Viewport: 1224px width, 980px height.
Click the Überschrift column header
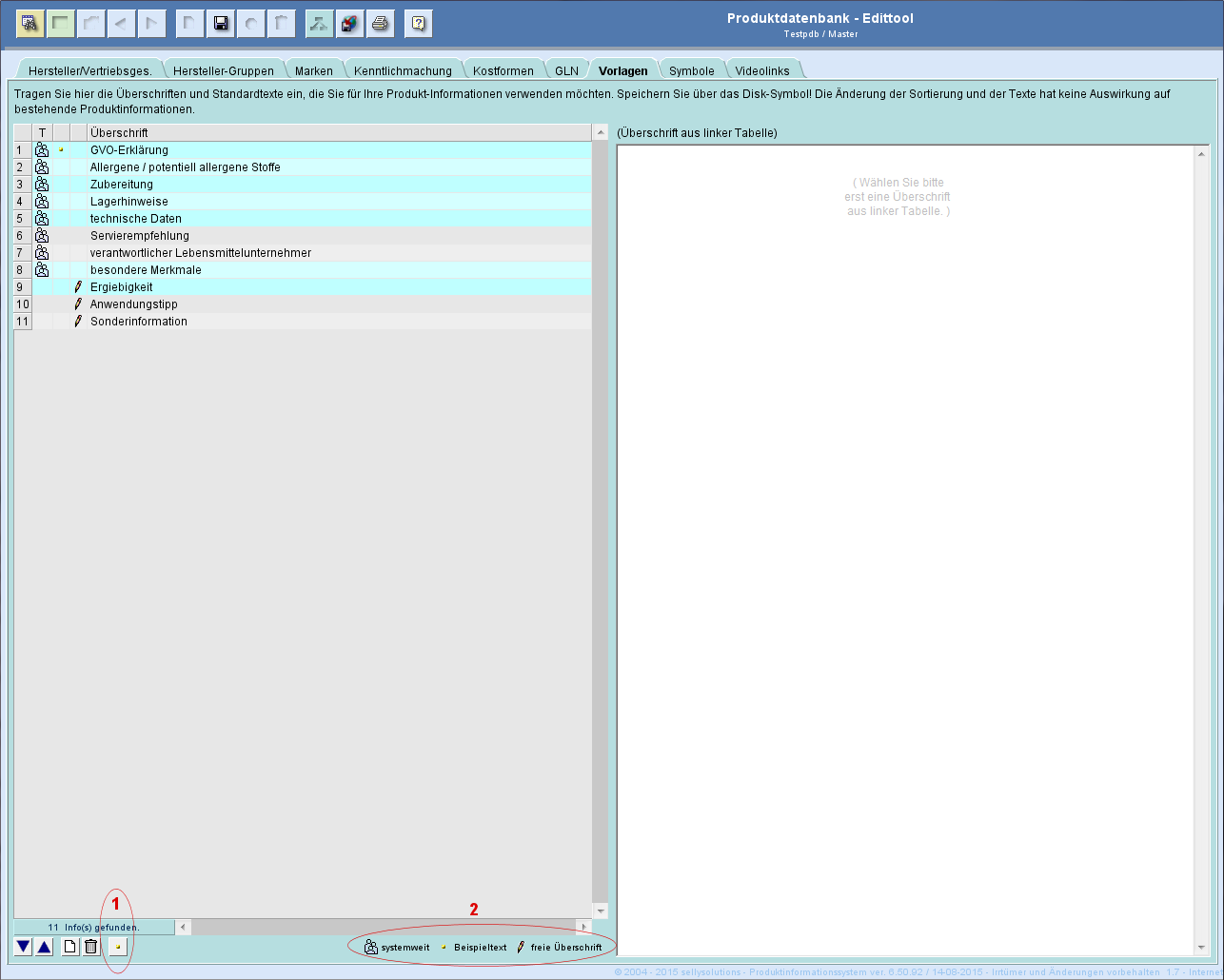click(339, 133)
